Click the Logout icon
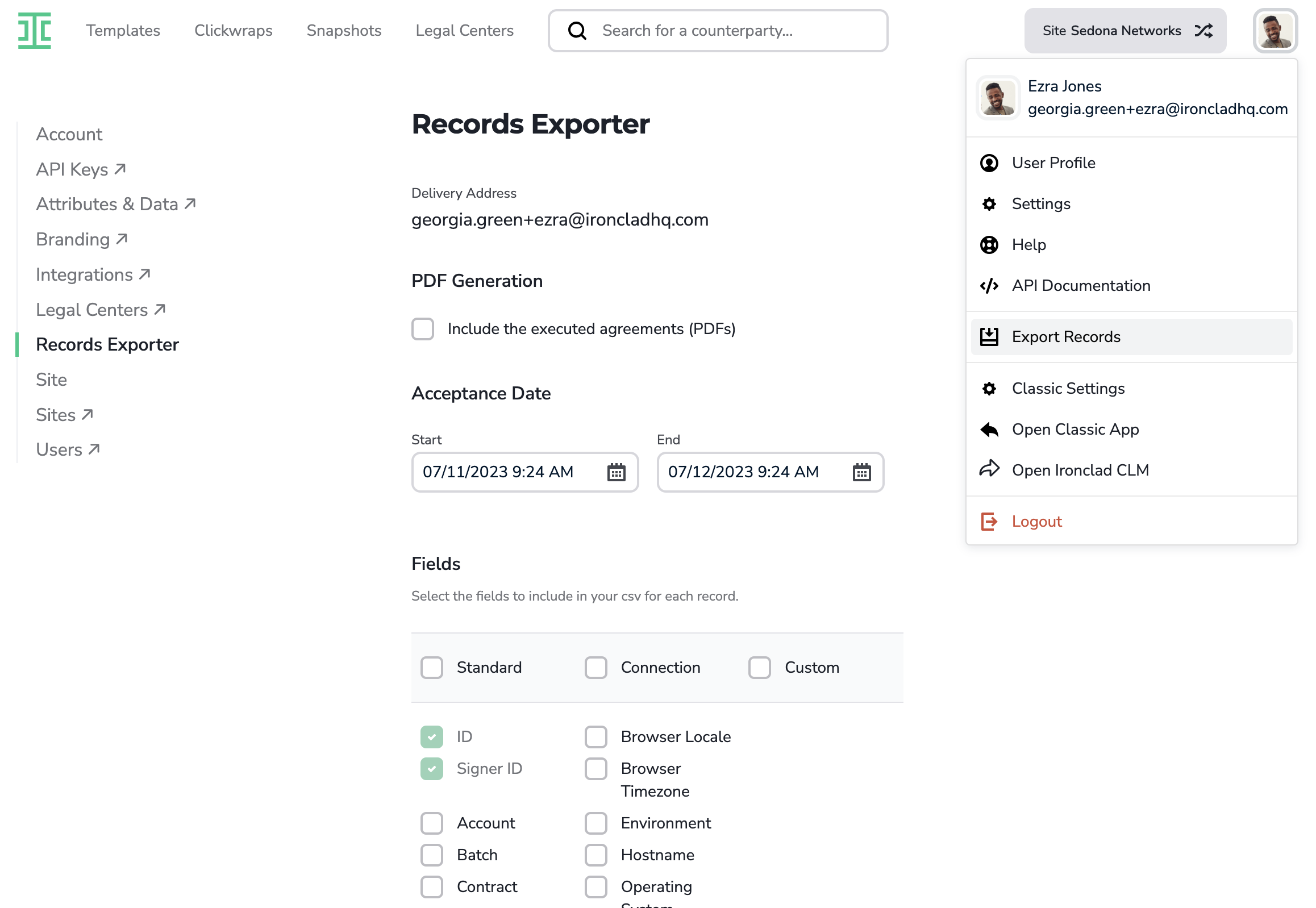The height and width of the screenshot is (908, 1316). [x=989, y=522]
